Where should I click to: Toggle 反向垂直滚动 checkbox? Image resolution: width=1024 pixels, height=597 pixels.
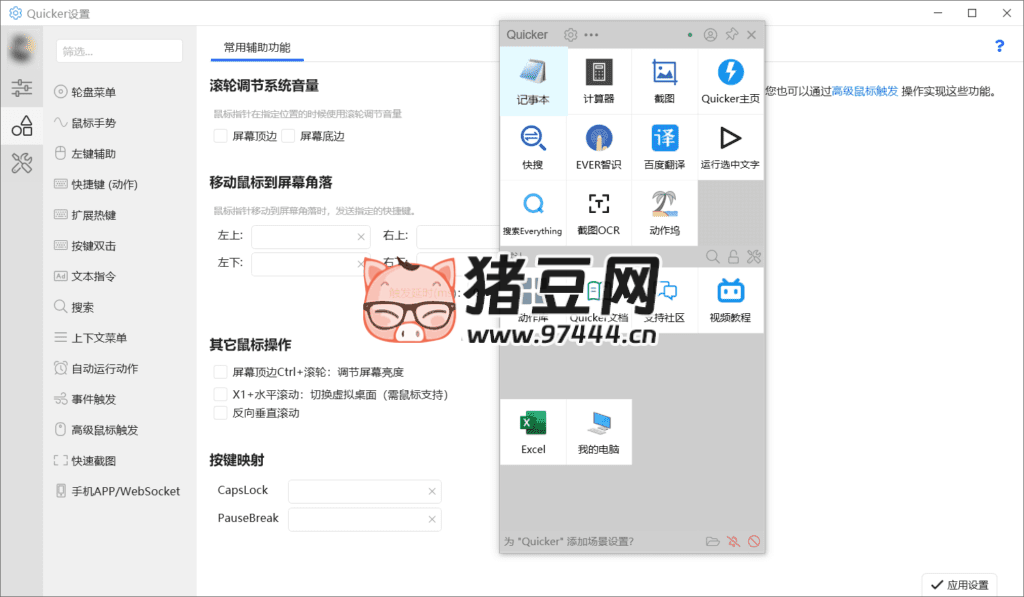(221, 413)
